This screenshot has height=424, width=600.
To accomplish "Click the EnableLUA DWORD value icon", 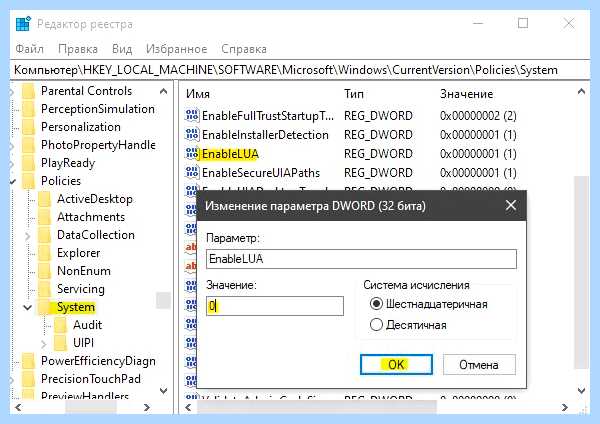I will click(x=192, y=153).
